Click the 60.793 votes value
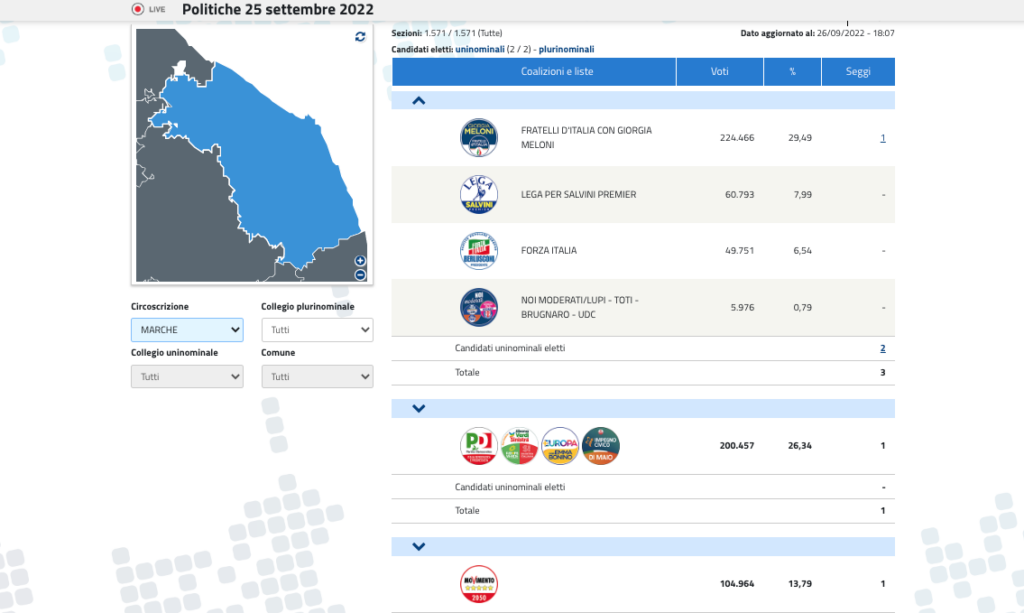The width and height of the screenshot is (1024, 613). tap(739, 195)
